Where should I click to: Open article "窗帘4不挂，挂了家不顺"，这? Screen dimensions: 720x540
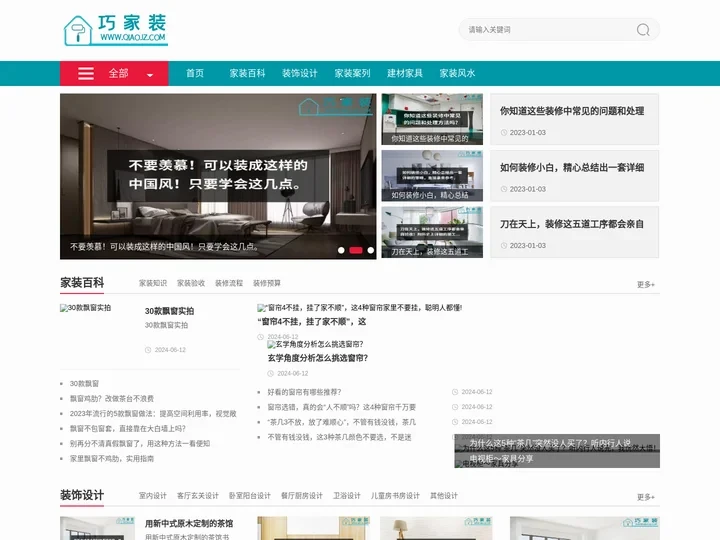point(312,321)
